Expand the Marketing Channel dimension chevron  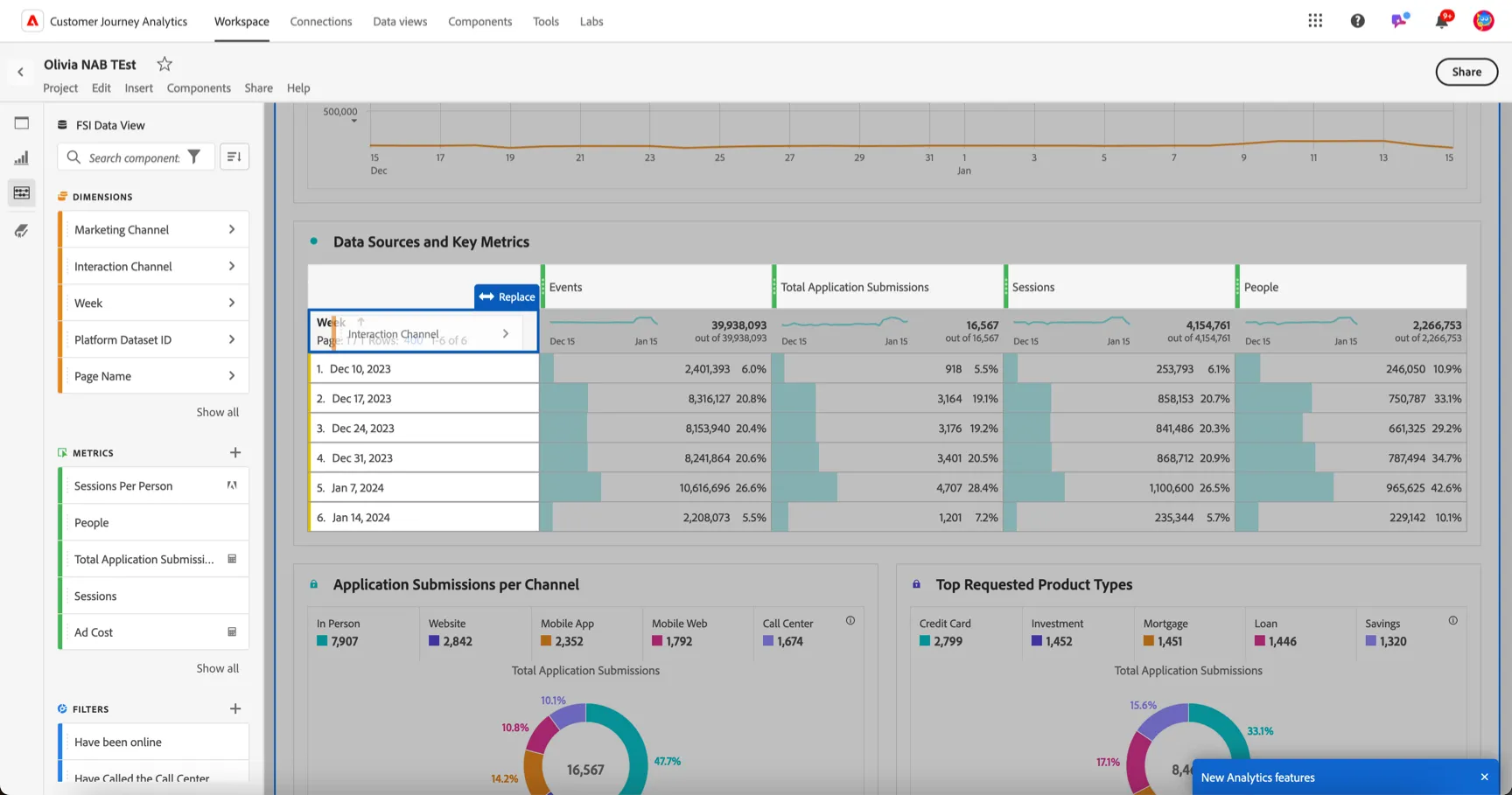pos(232,229)
